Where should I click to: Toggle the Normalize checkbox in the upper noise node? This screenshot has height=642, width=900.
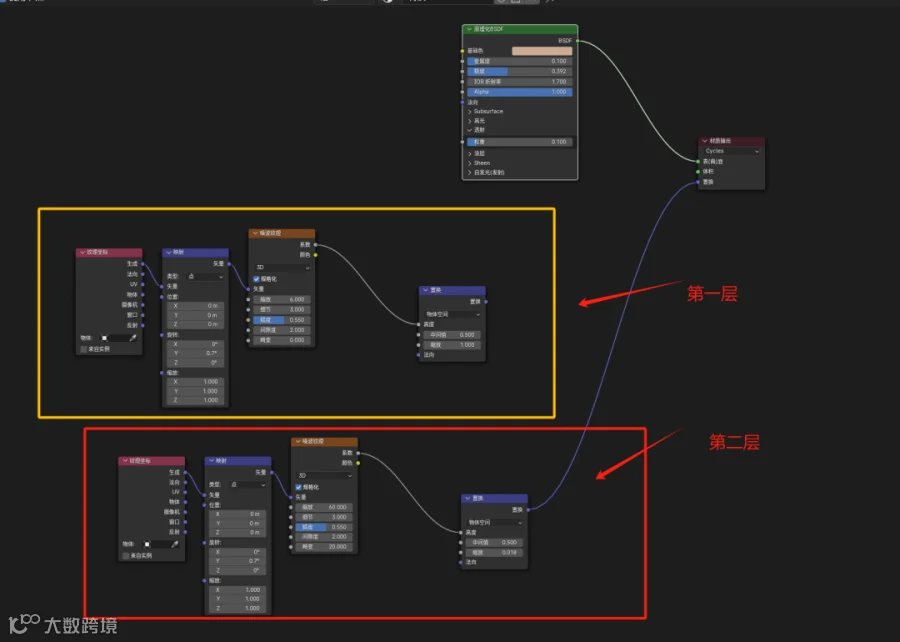pyautogui.click(x=256, y=279)
